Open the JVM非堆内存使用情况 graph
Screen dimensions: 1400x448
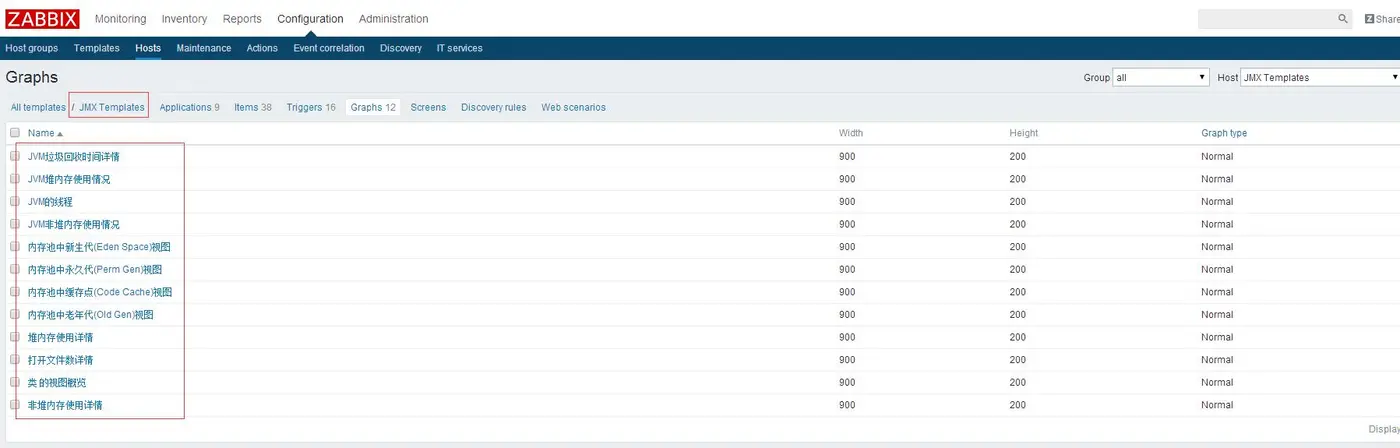74,224
